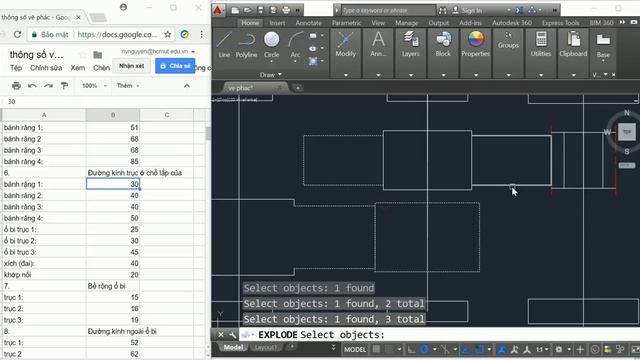Open the Layers panel
This screenshot has height=360, width=640.
[411, 45]
